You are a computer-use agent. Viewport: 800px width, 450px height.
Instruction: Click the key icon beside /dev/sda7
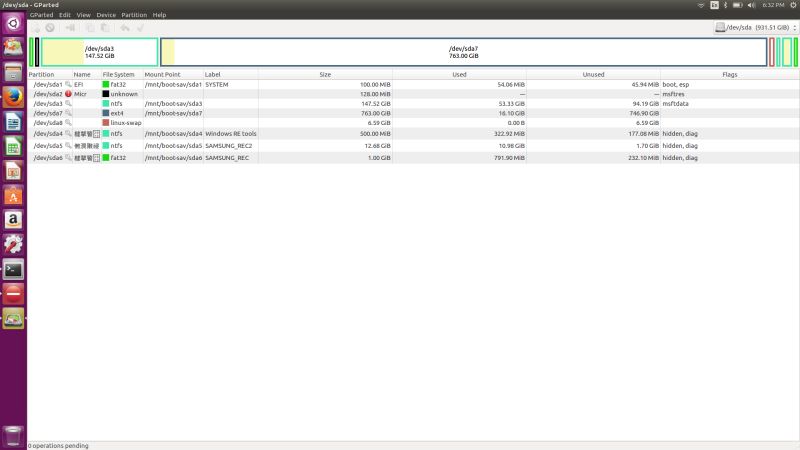(x=68, y=113)
